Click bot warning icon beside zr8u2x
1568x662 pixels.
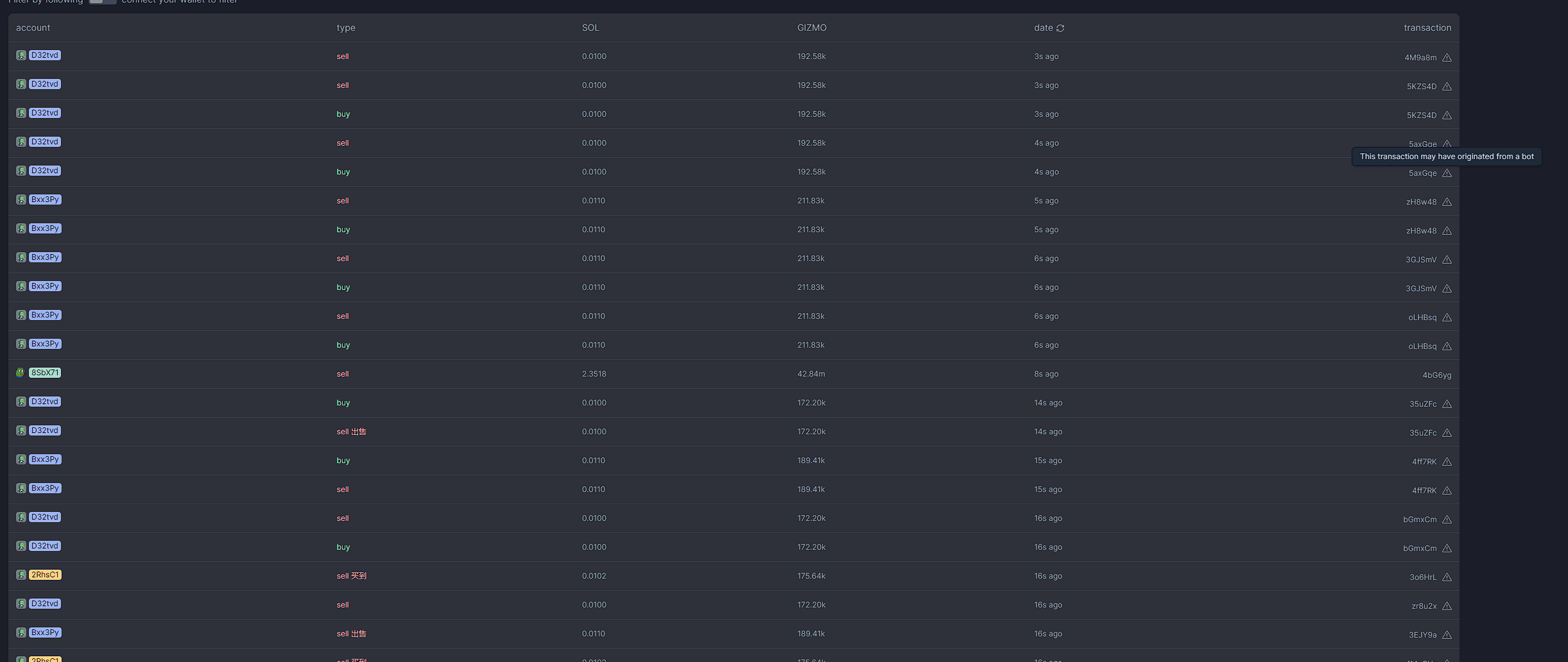tap(1447, 606)
